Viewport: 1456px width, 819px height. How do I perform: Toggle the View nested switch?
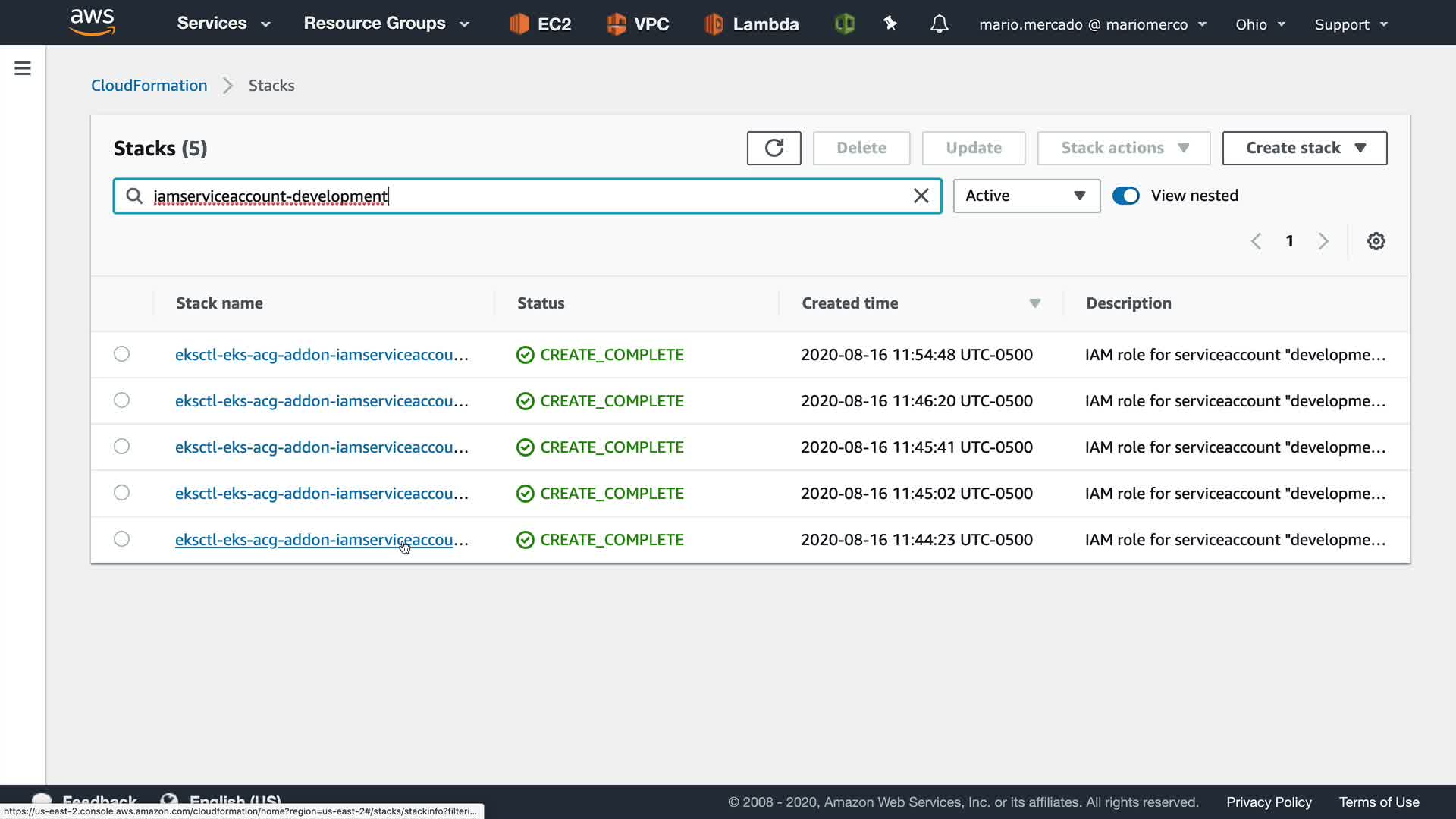(1125, 196)
